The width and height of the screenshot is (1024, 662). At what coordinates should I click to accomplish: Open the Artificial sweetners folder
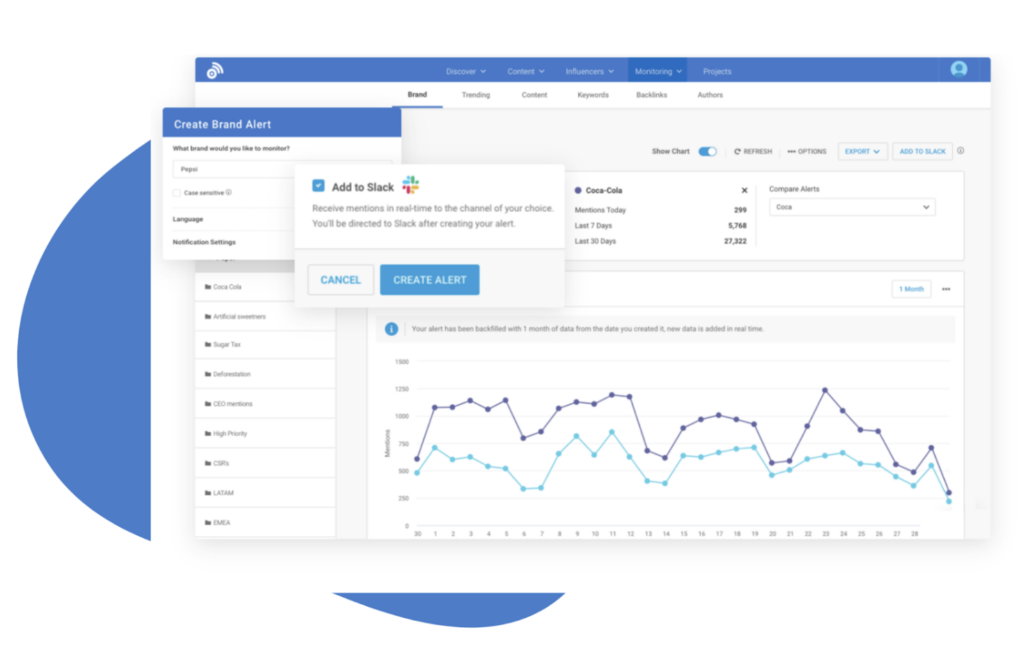pyautogui.click(x=265, y=317)
